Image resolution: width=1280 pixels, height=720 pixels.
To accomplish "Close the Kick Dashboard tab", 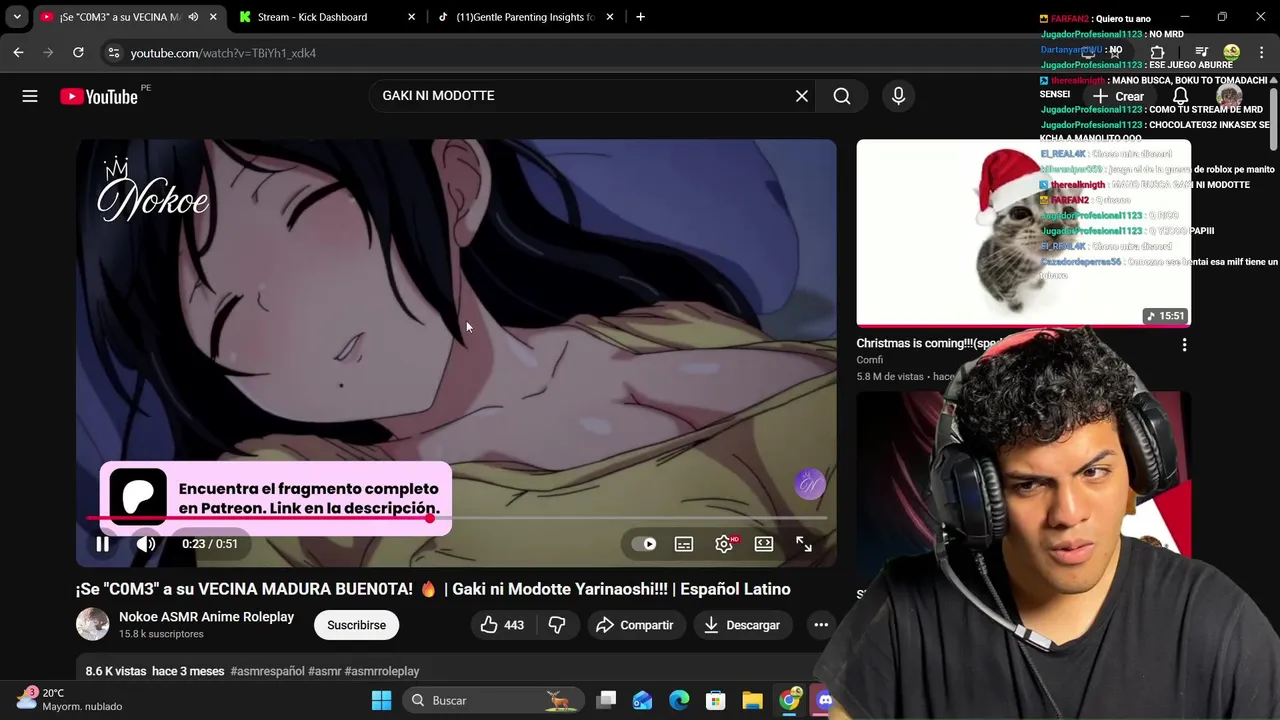I will [x=411, y=17].
